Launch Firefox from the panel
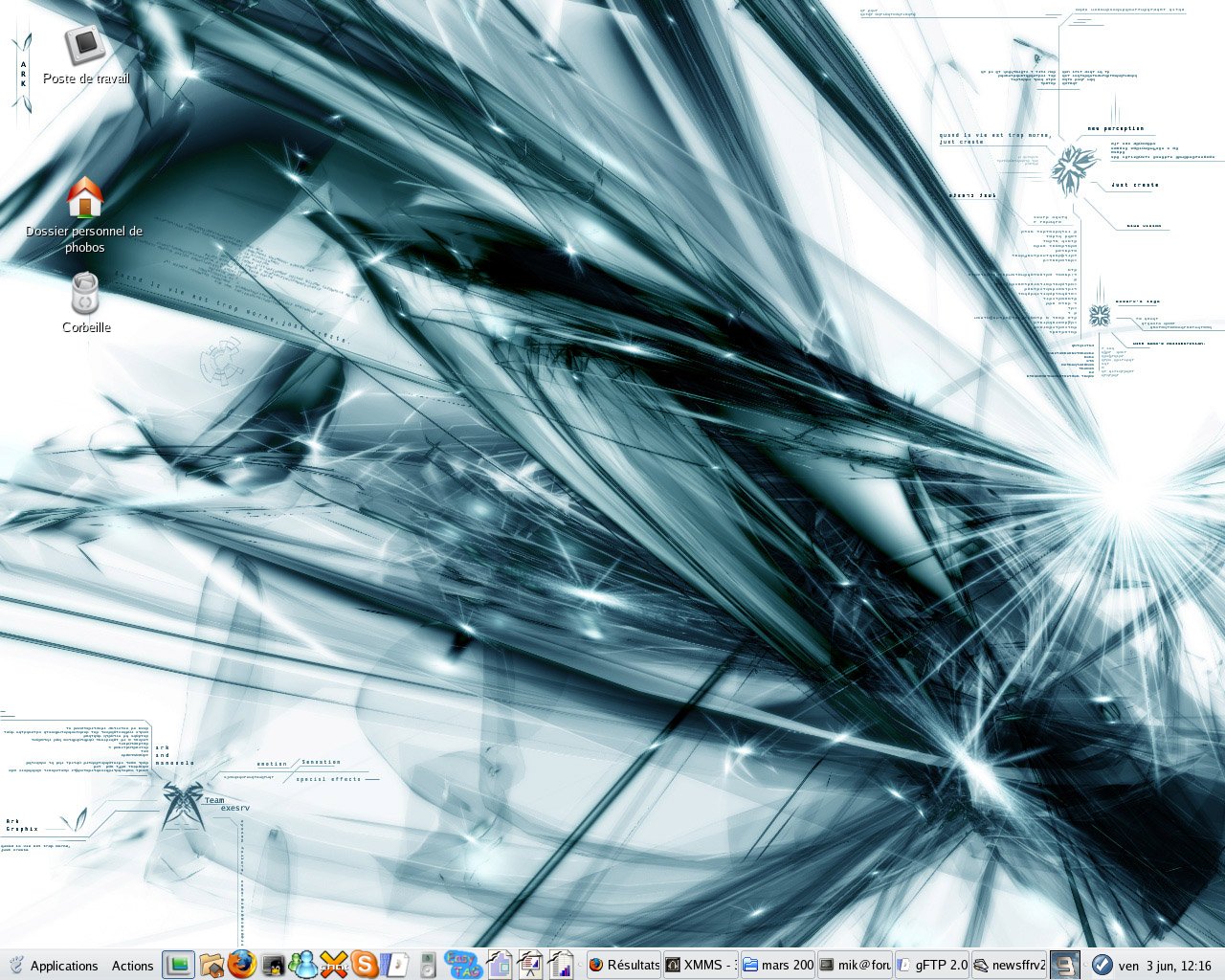1225x980 pixels. pyautogui.click(x=242, y=965)
